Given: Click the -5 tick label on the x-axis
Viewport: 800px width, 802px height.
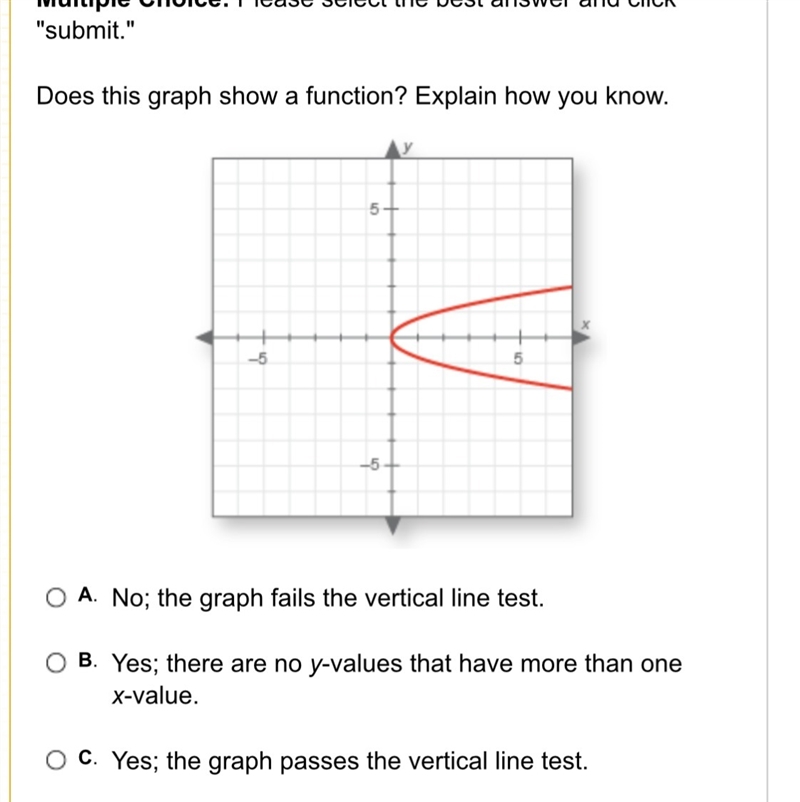Looking at the screenshot, I should 258,359.
